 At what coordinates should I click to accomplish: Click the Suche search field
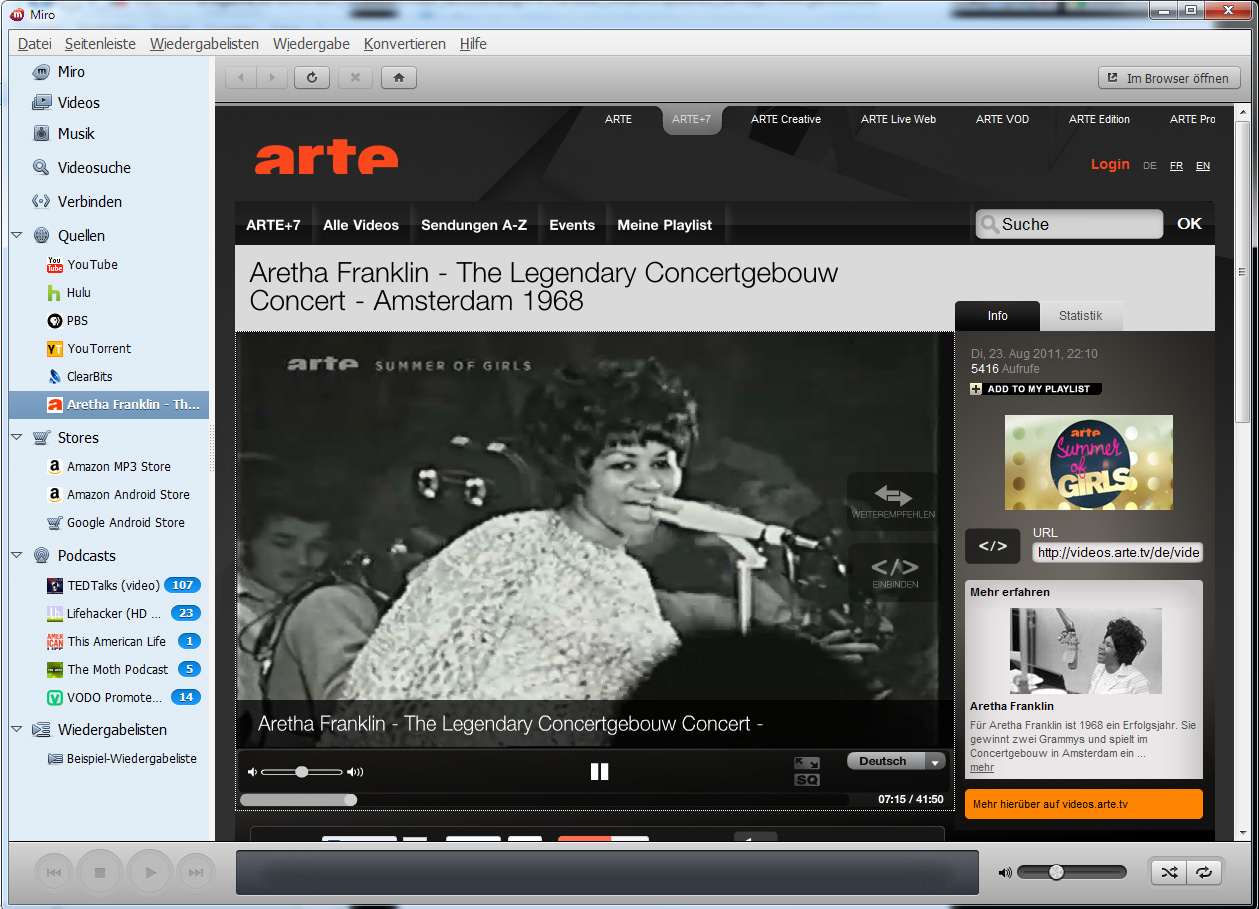[x=1069, y=225]
